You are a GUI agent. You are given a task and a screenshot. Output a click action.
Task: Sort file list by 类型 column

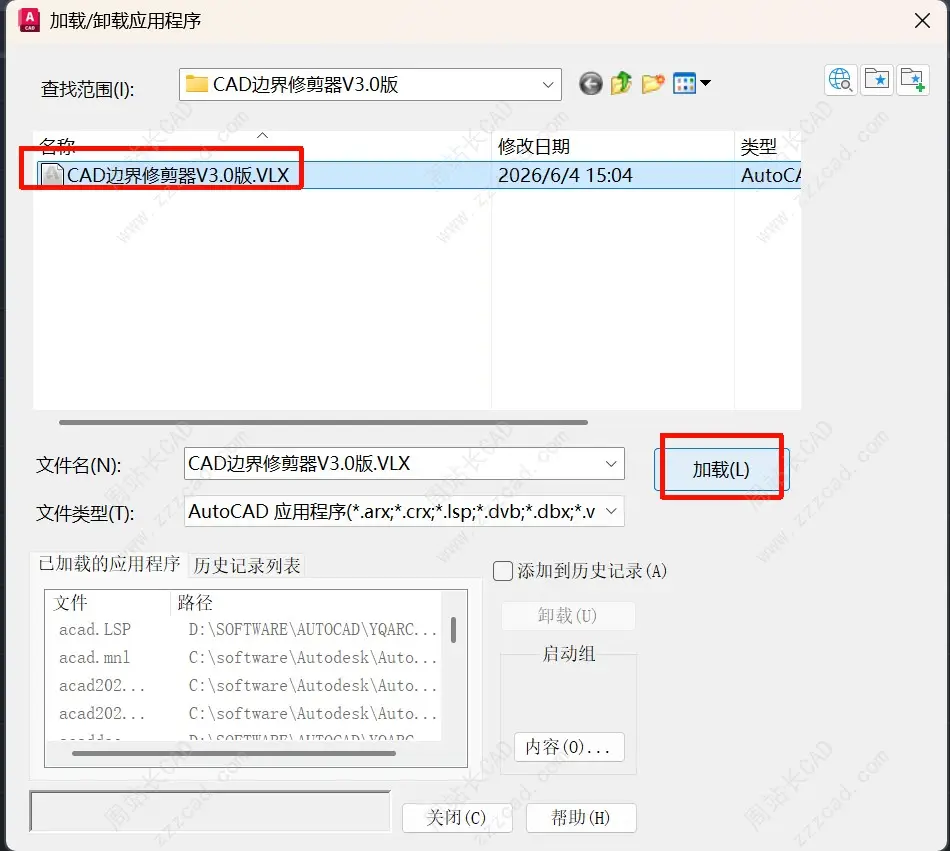coord(768,146)
